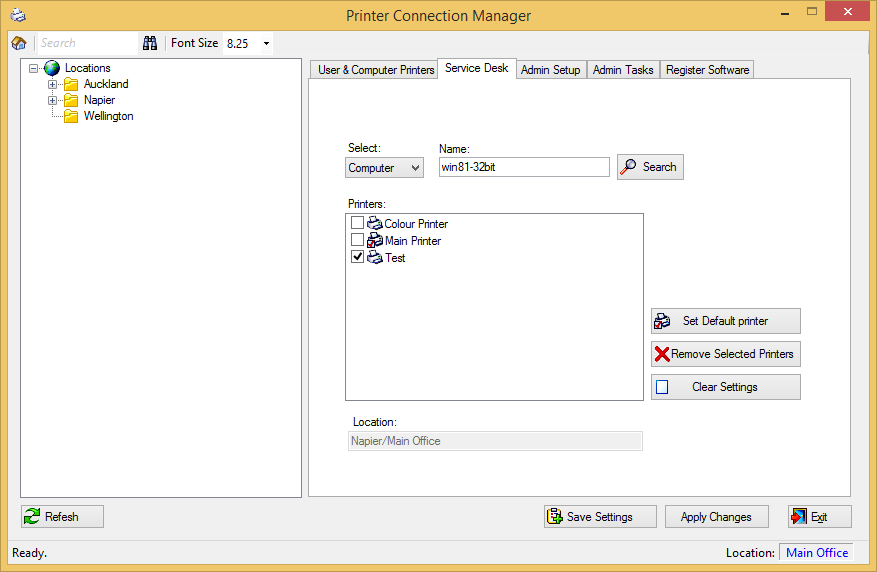Click the Test printer icon
The width and height of the screenshot is (877, 572).
click(x=375, y=258)
